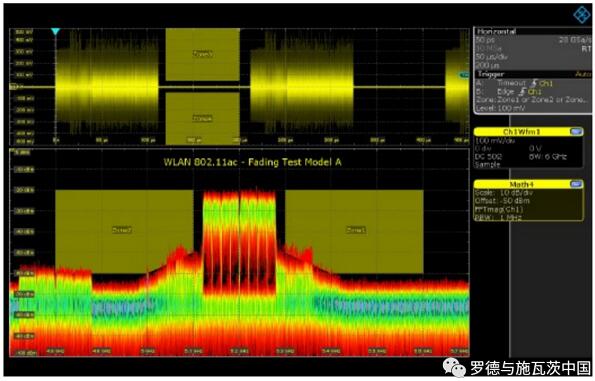This screenshot has height=381, width=595.
Task: Click the Timeout trigger slope icon
Action: (x=534, y=83)
